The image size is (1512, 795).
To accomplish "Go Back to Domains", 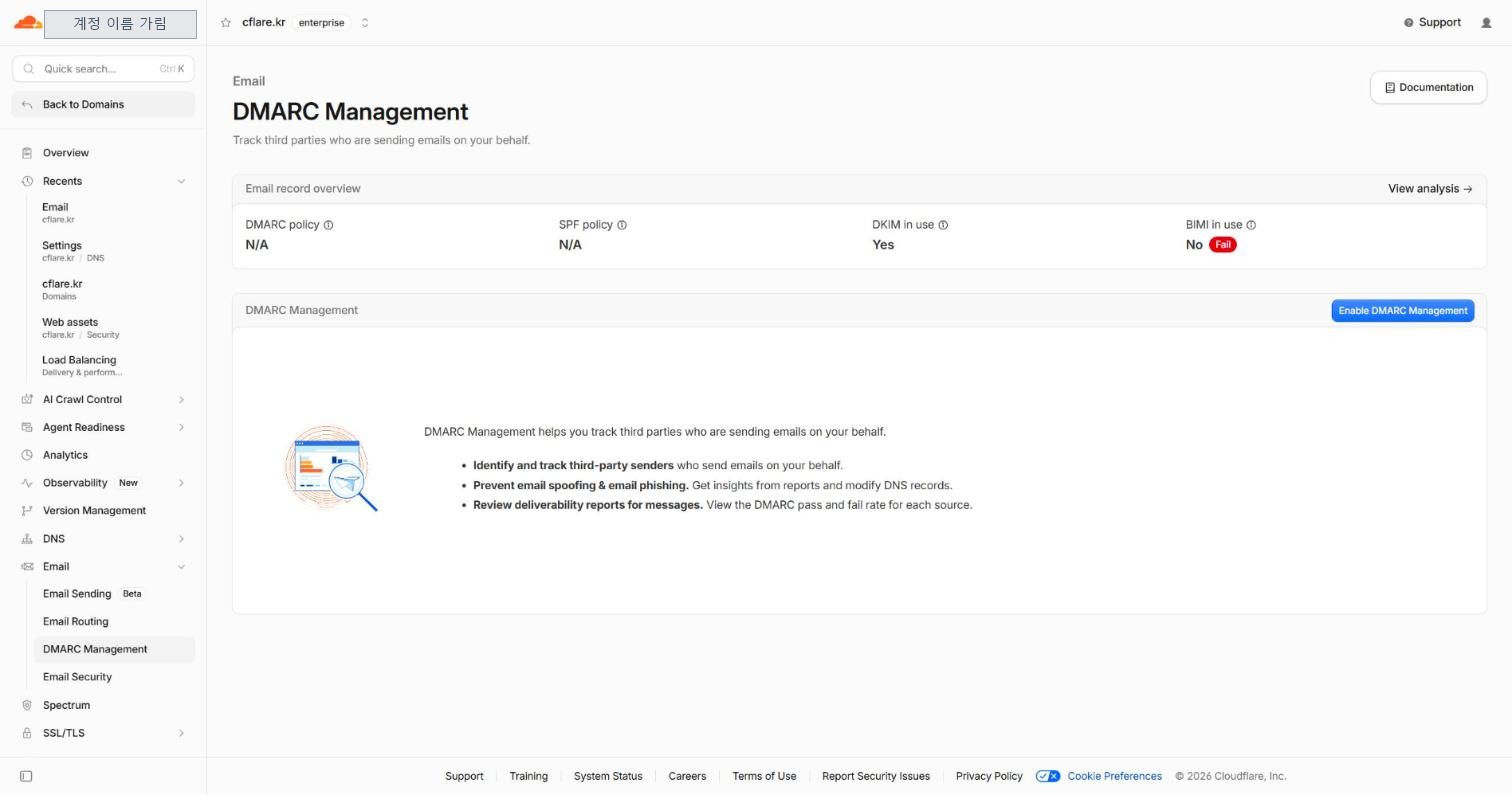I will (x=103, y=105).
